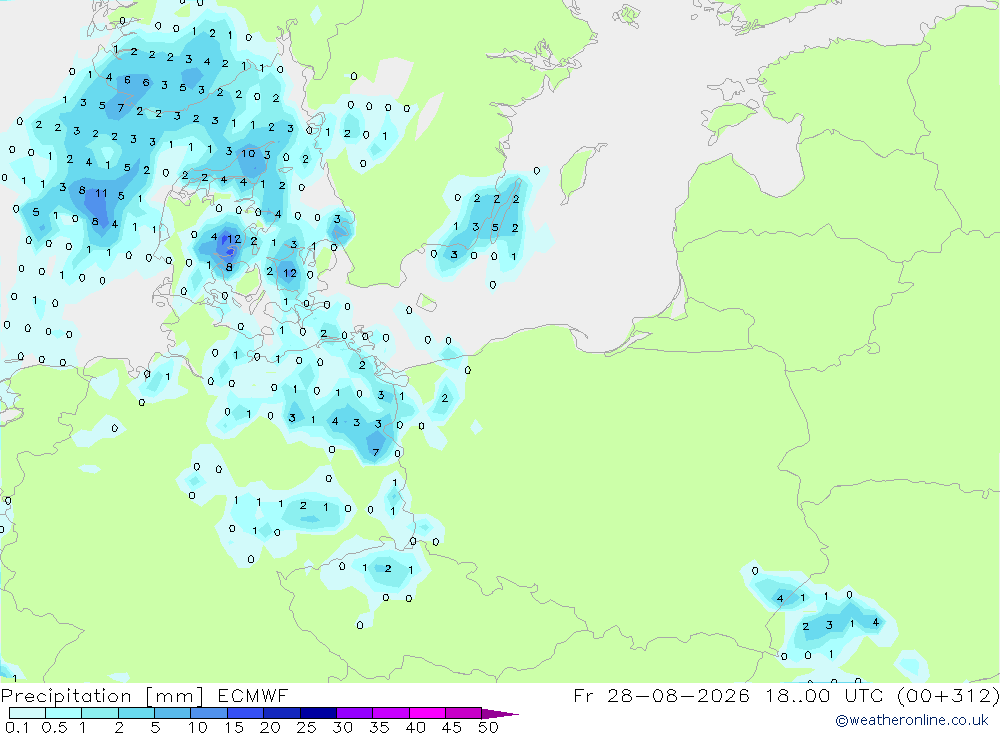
Task: Click the 15–20 mm legend swatch
Action: point(245,713)
